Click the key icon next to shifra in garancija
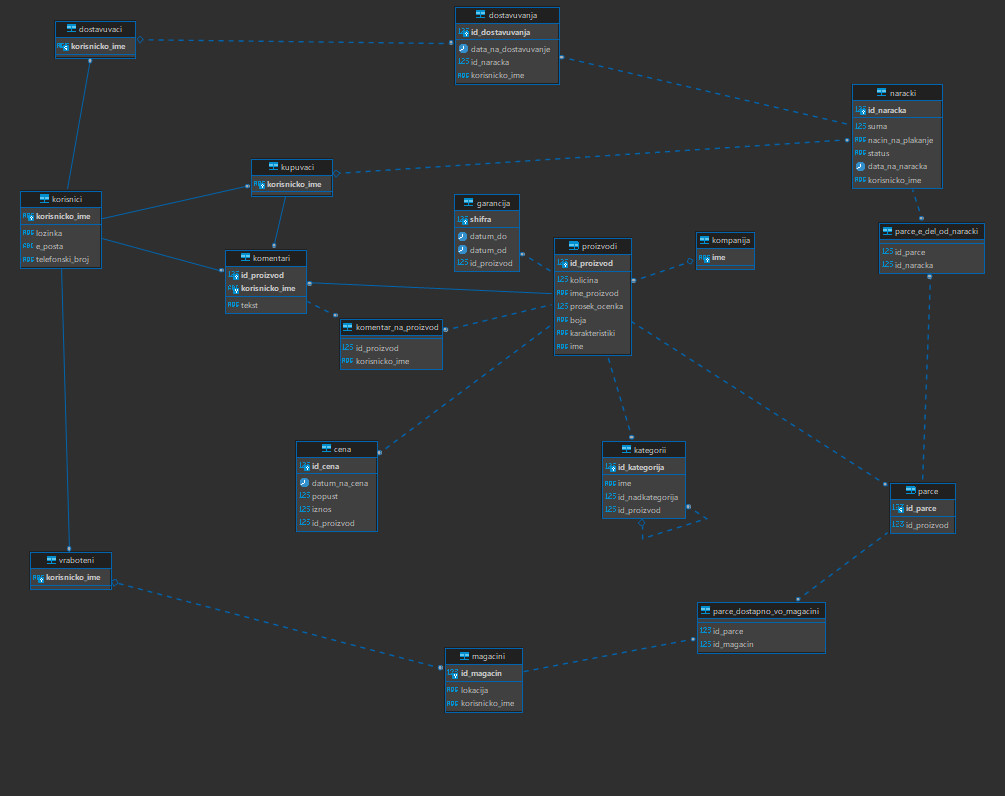 point(462,219)
